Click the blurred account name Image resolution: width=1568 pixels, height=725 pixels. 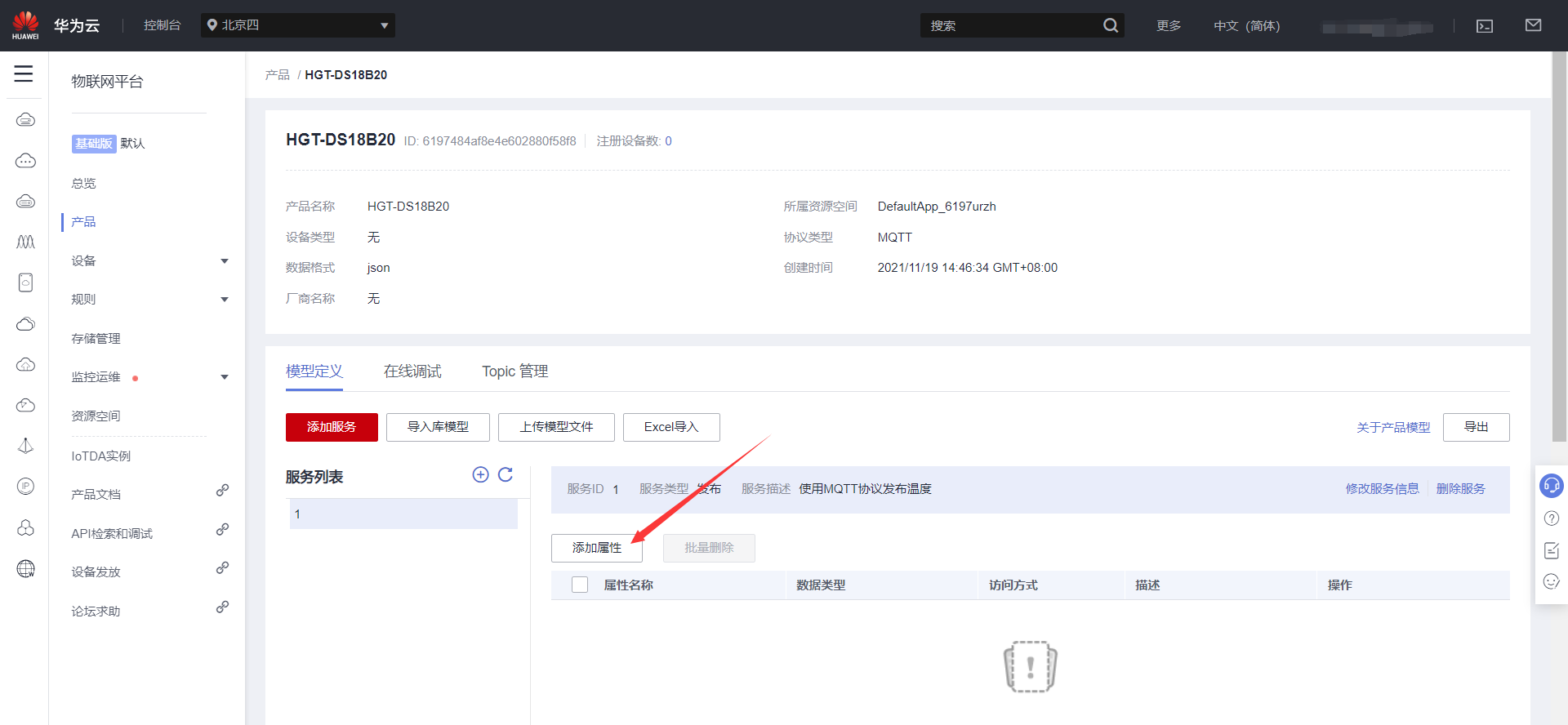1377,28
